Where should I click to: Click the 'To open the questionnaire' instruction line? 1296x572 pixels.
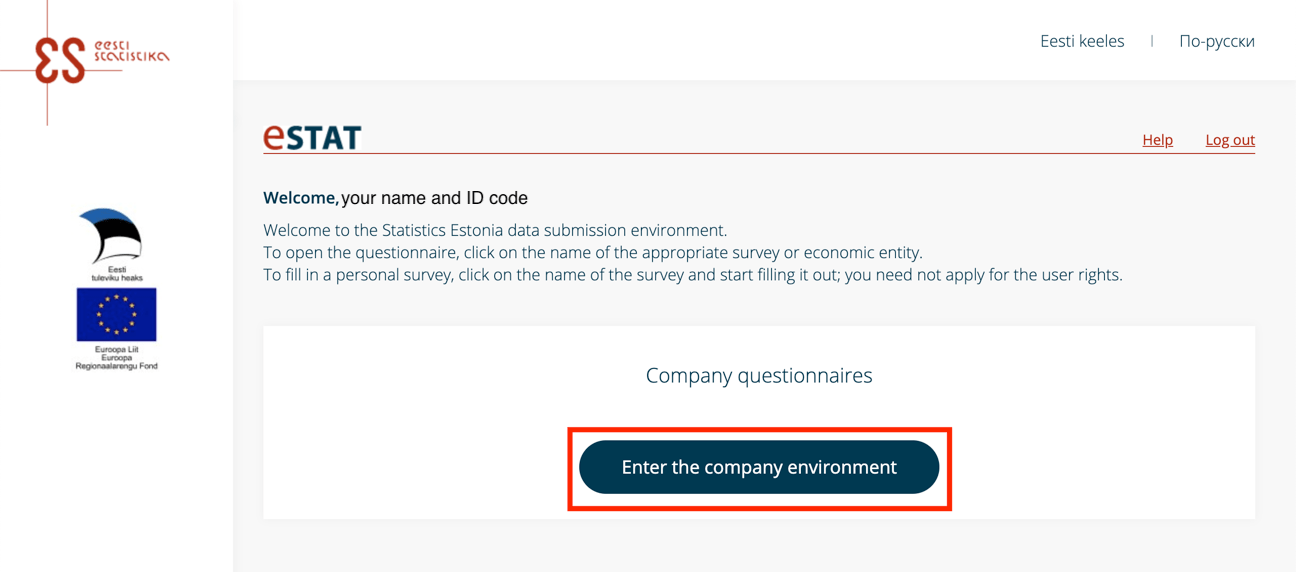(x=592, y=252)
